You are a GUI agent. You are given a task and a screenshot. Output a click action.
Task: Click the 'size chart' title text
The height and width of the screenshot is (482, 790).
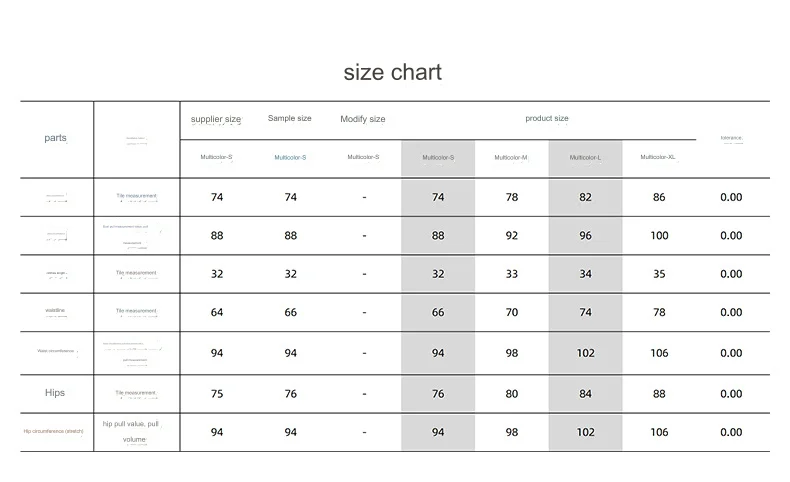click(x=392, y=73)
